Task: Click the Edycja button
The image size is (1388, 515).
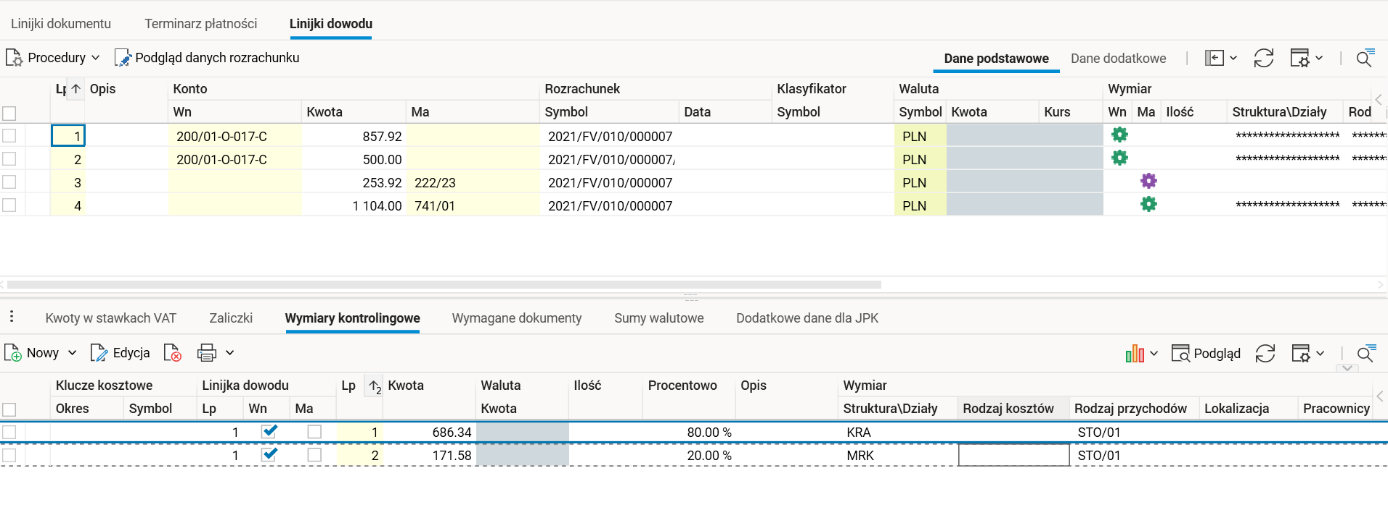Action: point(121,353)
